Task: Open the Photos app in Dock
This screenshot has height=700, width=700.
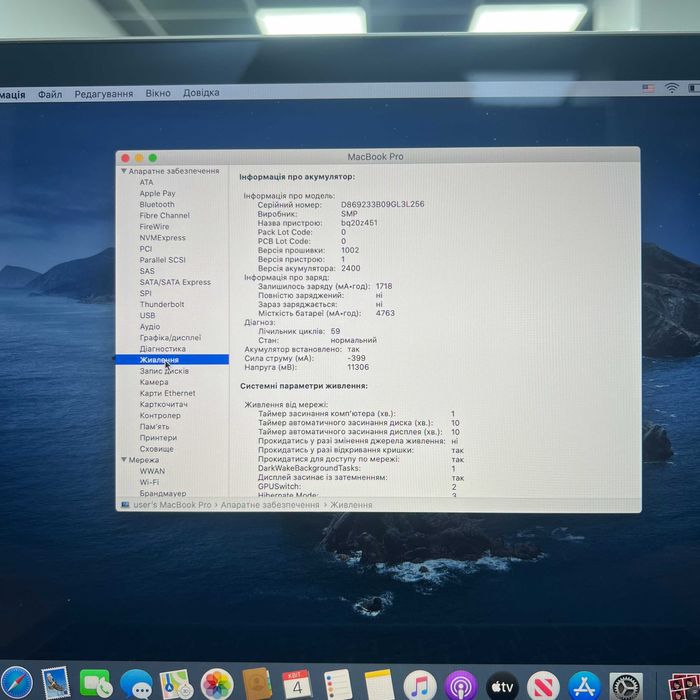Action: 217,683
